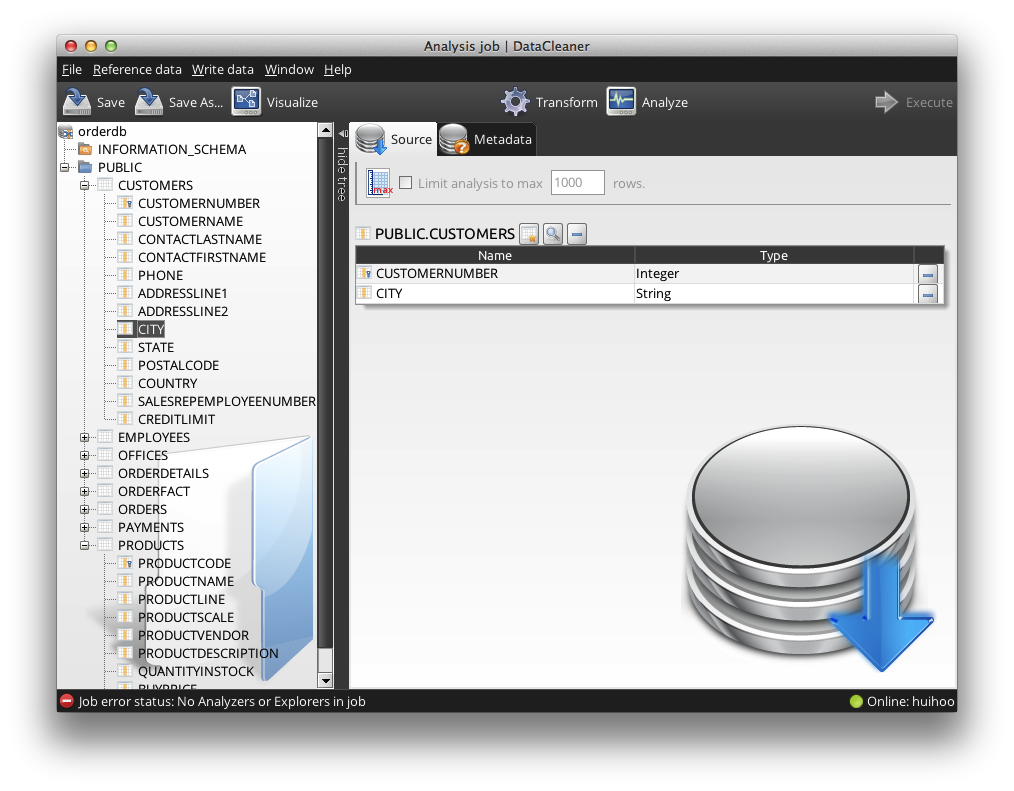Click the max rows input field

pyautogui.click(x=577, y=183)
